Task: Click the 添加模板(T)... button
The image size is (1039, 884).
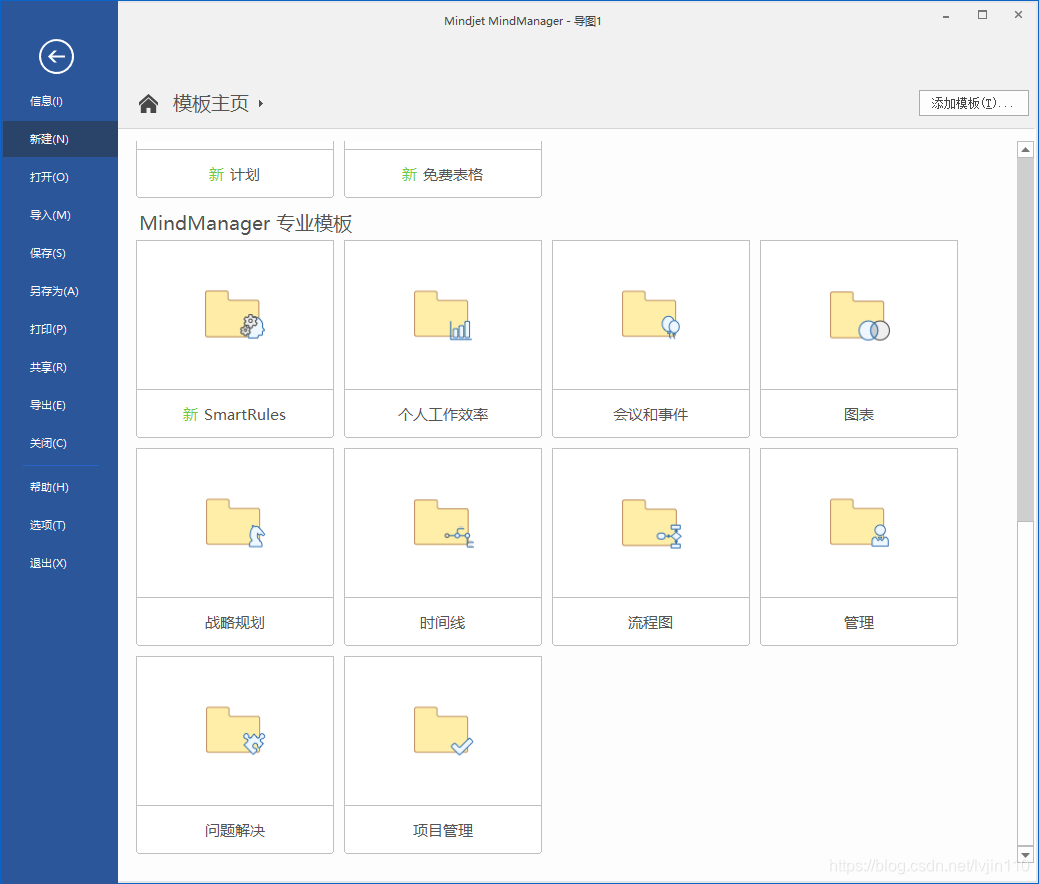Action: (973, 103)
